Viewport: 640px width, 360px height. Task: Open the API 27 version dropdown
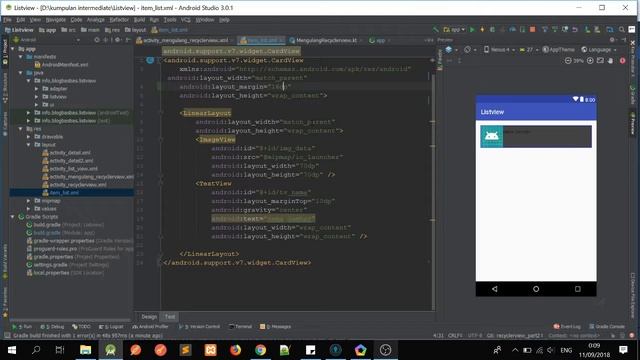(529, 49)
